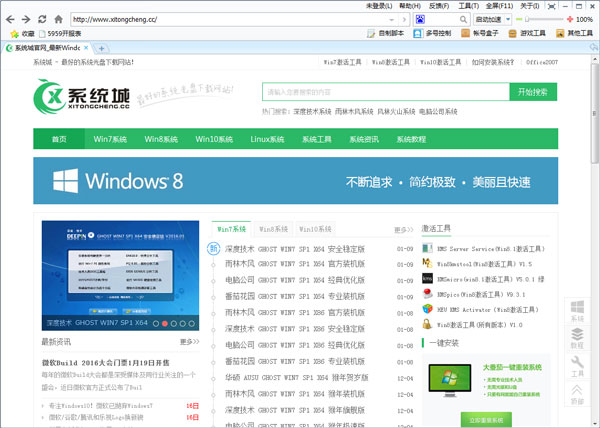The width and height of the screenshot is (600, 428).
Task: Click the Win8激活工具 padlock icon
Action: pos(427,324)
